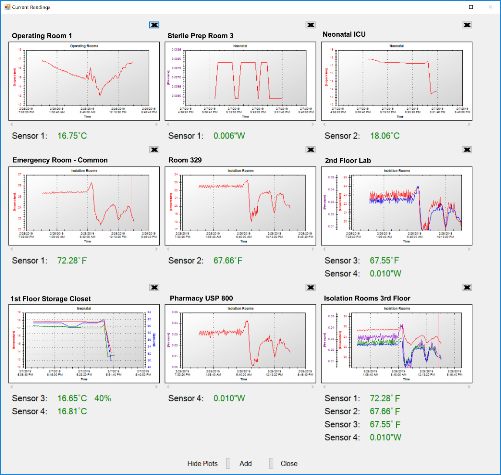501x475 pixels.
Task: Select the Room 329 heading
Action: pyautogui.click(x=185, y=160)
